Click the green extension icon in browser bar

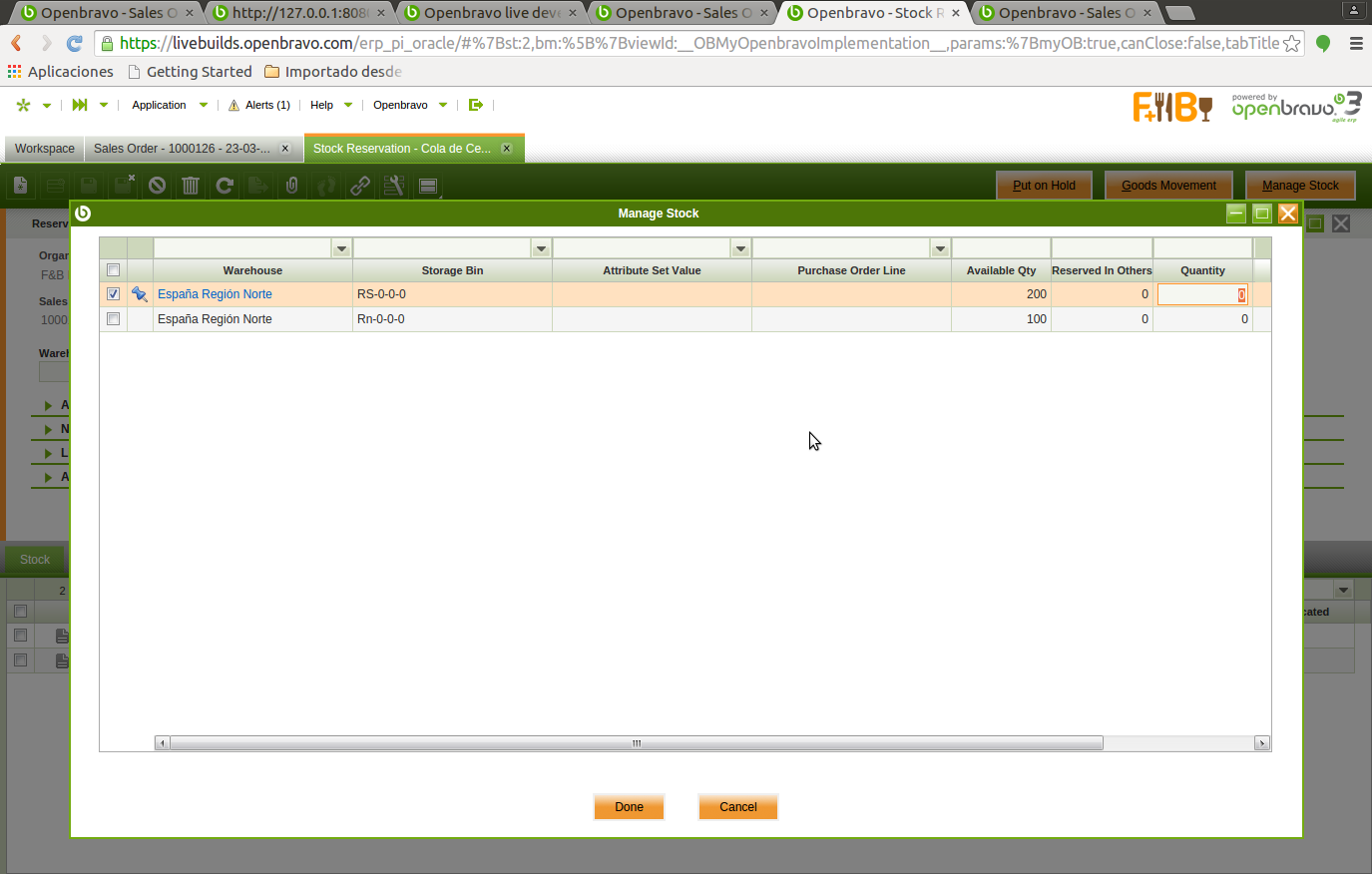pos(1323,43)
